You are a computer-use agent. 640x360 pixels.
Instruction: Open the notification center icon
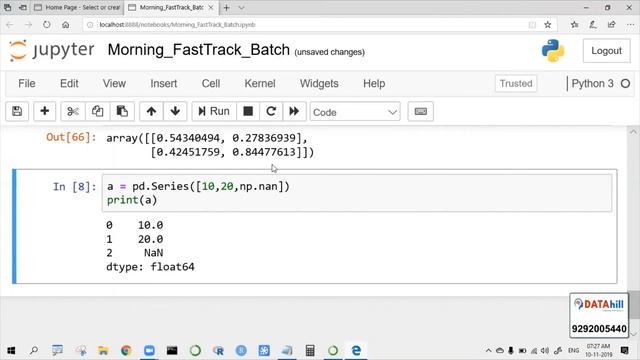point(624,350)
